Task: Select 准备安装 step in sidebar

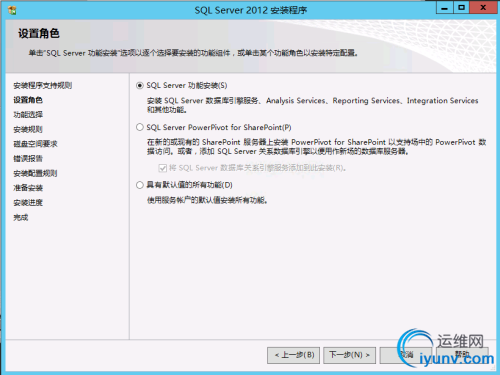Action: (x=28, y=188)
